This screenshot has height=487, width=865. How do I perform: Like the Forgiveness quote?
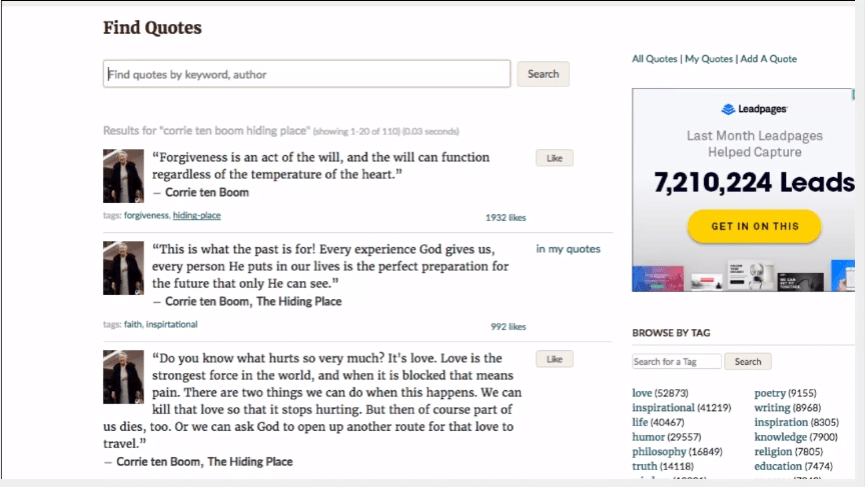click(554, 158)
